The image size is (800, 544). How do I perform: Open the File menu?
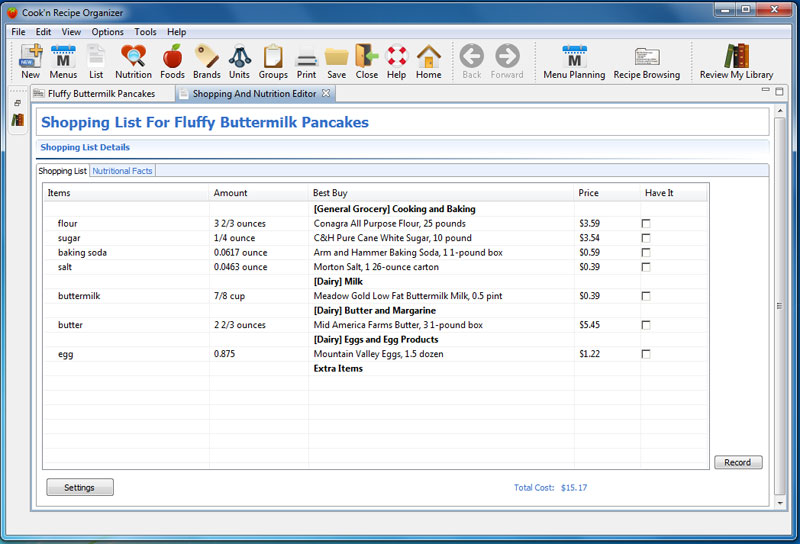[18, 32]
